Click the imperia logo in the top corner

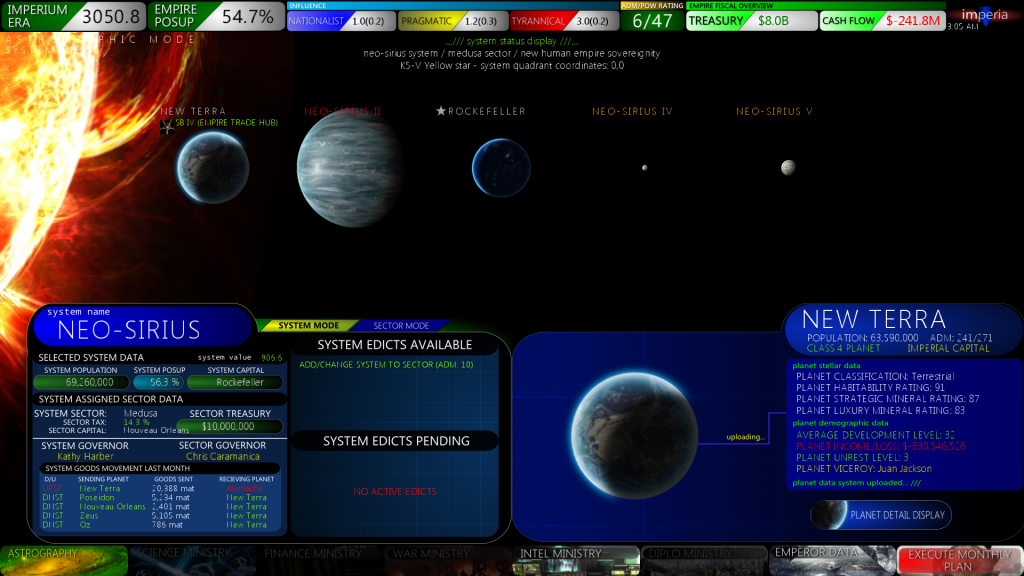click(x=985, y=16)
